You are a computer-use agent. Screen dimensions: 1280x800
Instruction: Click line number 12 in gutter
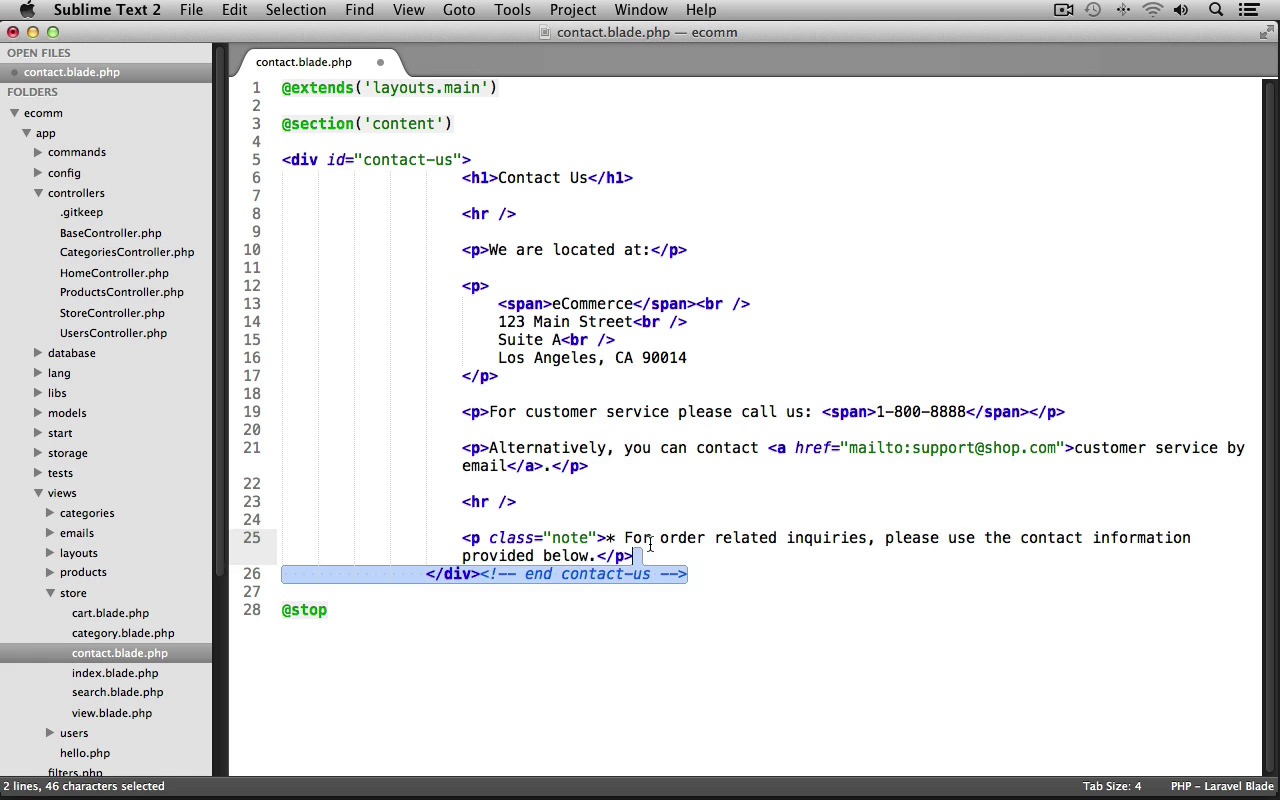251,286
